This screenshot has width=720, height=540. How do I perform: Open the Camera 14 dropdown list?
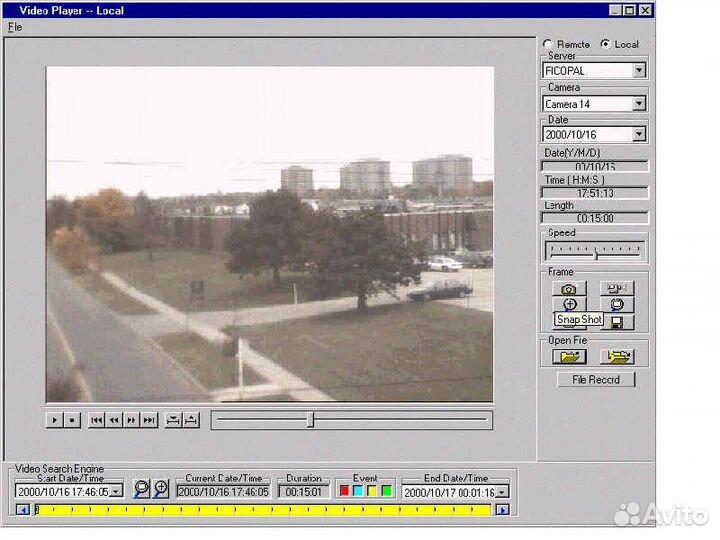638,104
